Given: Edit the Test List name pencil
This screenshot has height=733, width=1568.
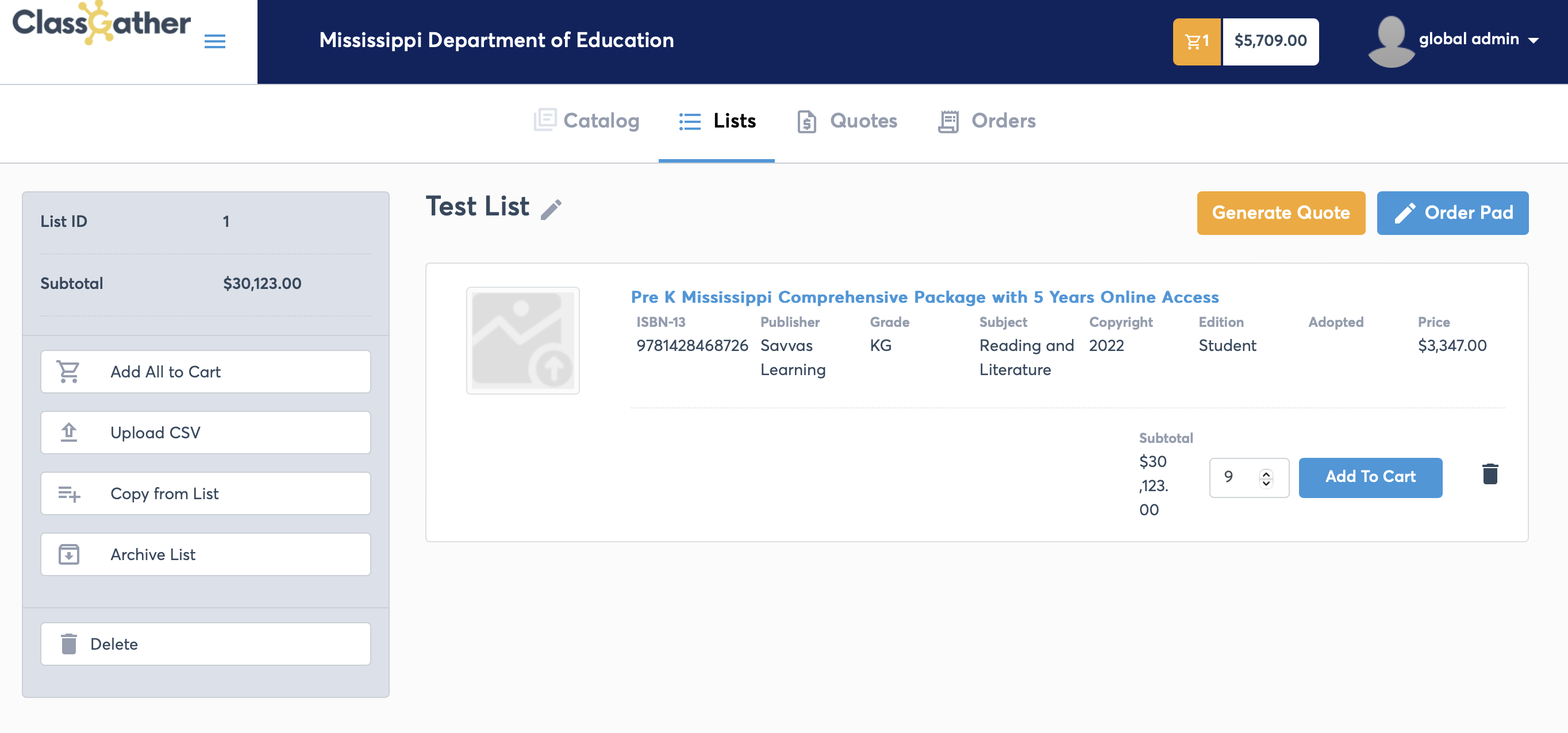Looking at the screenshot, I should point(551,209).
